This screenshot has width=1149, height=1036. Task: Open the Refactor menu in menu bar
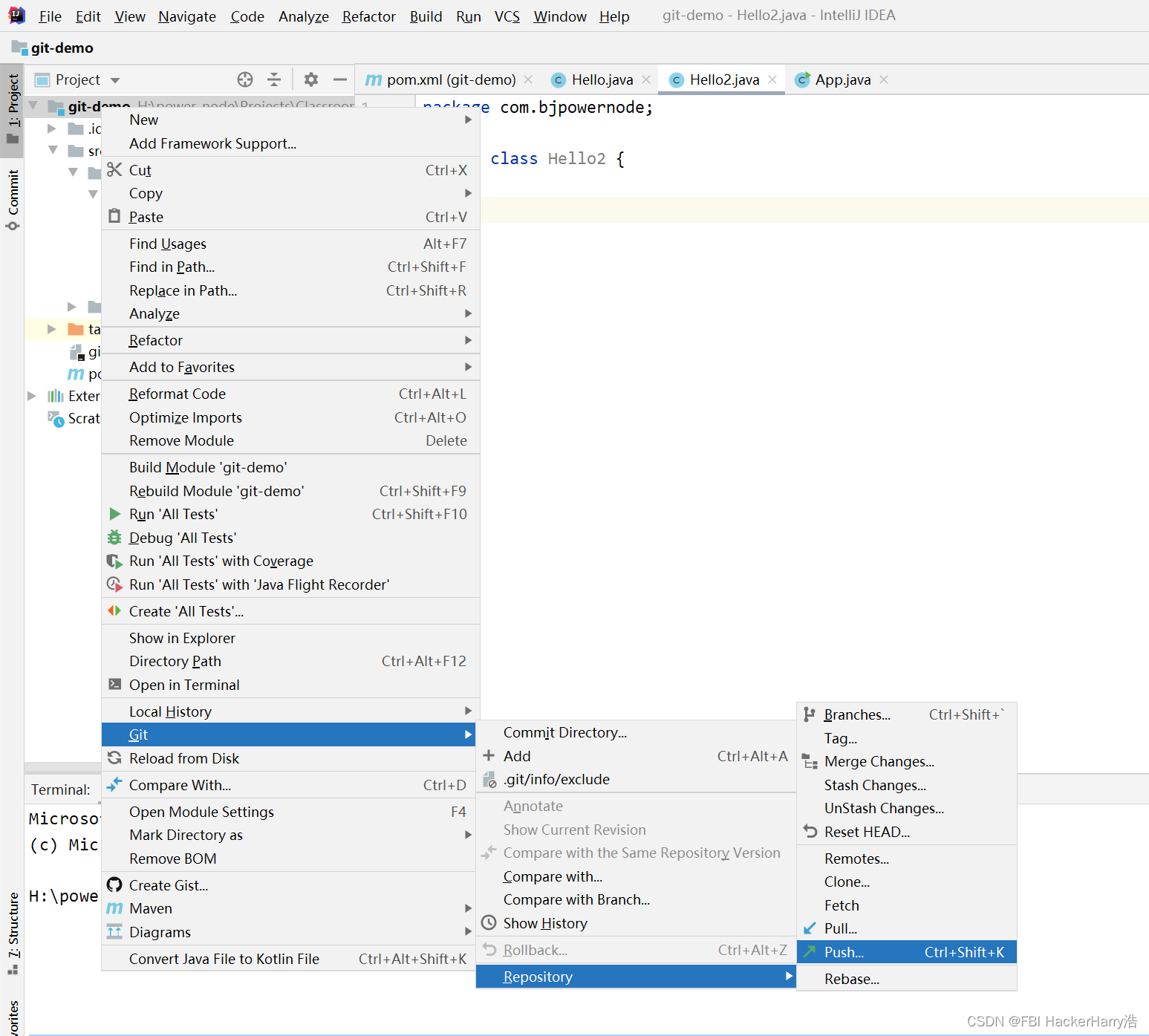pyautogui.click(x=369, y=16)
